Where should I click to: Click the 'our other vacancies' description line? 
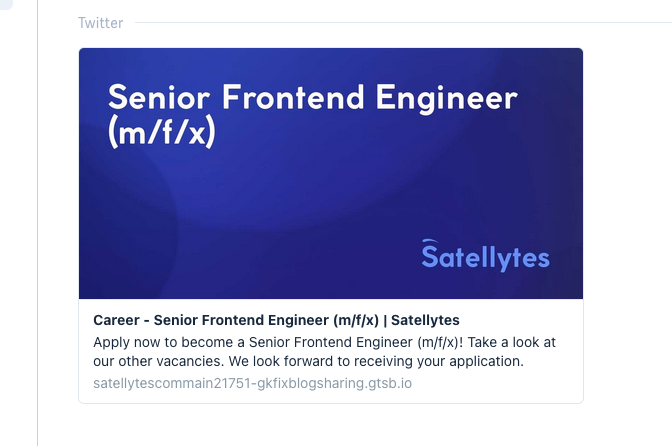(308, 361)
